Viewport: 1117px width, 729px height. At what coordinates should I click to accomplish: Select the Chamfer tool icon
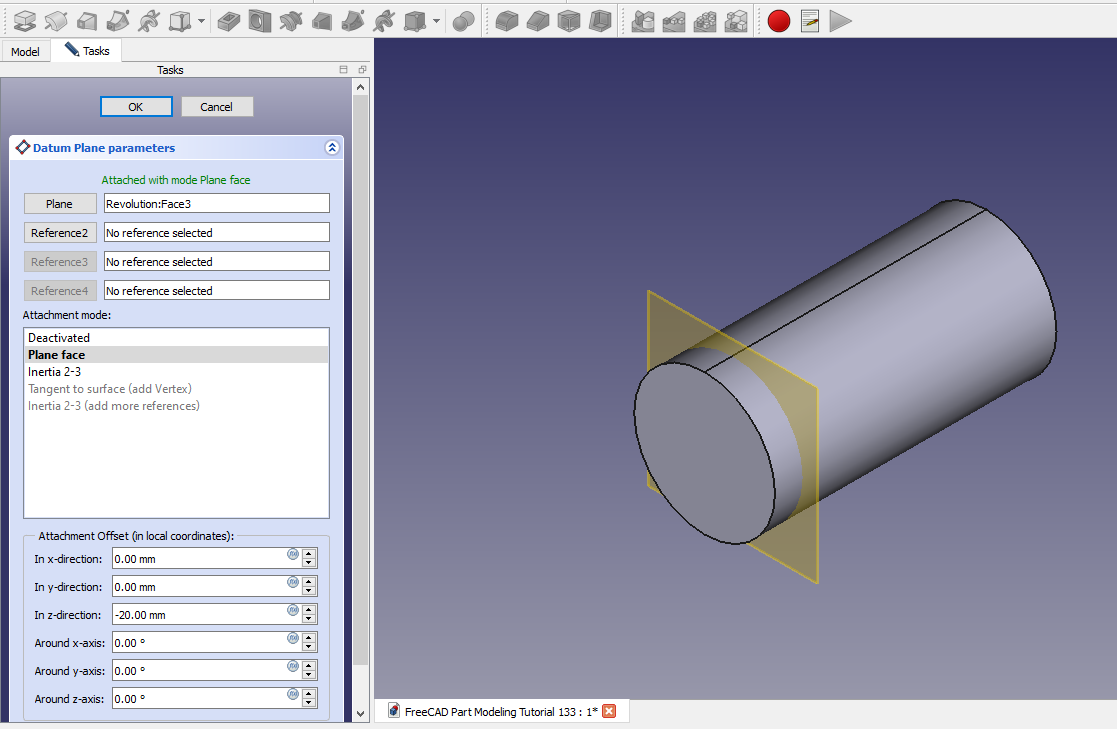coord(538,20)
